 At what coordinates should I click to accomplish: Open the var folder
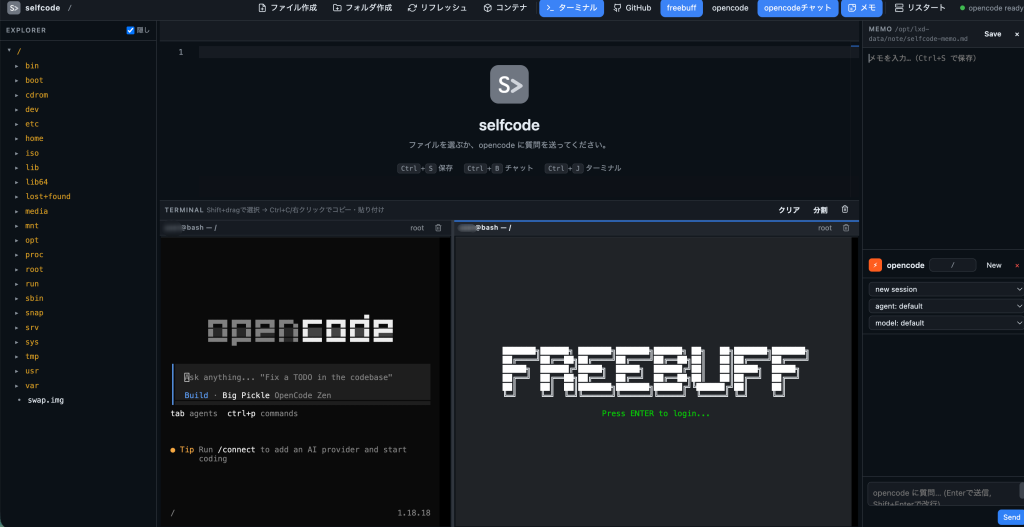(x=31, y=385)
